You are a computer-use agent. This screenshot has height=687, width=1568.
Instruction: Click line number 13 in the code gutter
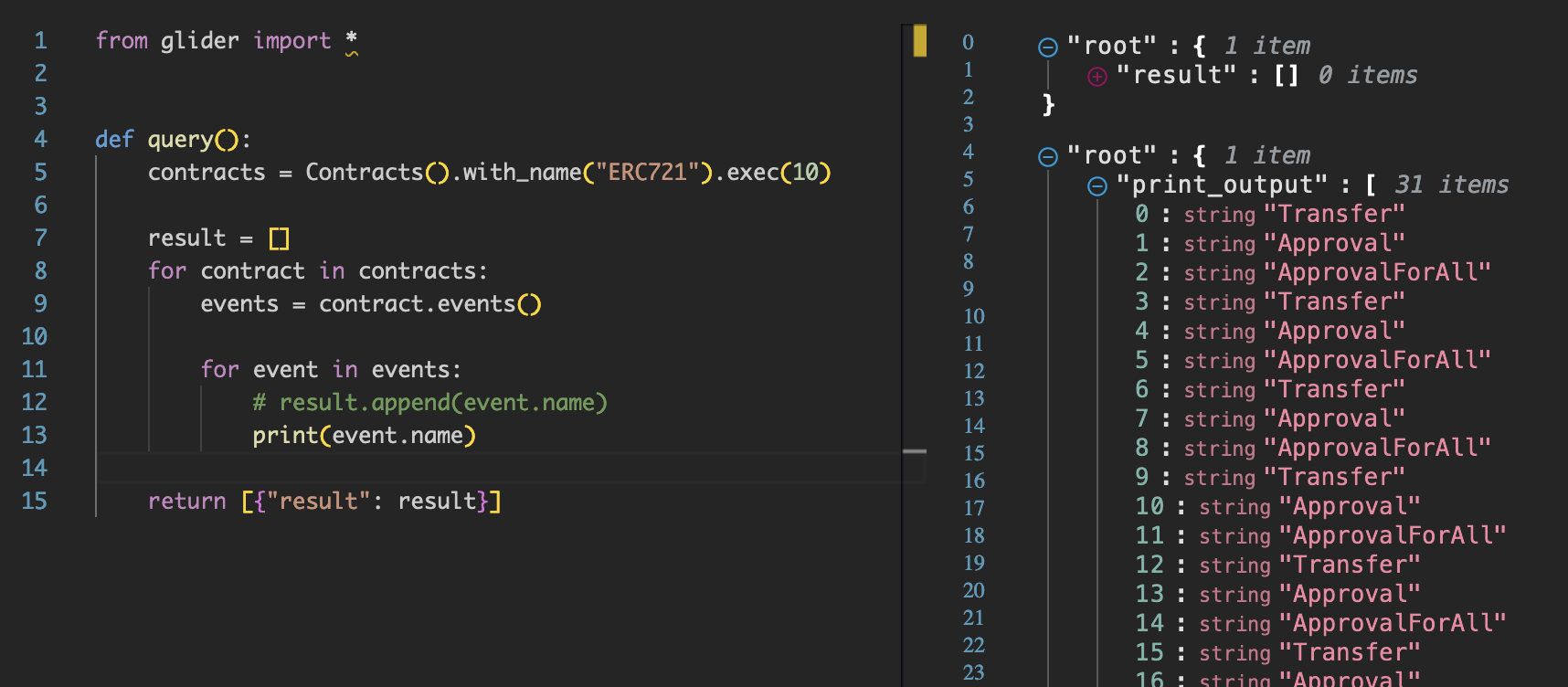tap(35, 436)
